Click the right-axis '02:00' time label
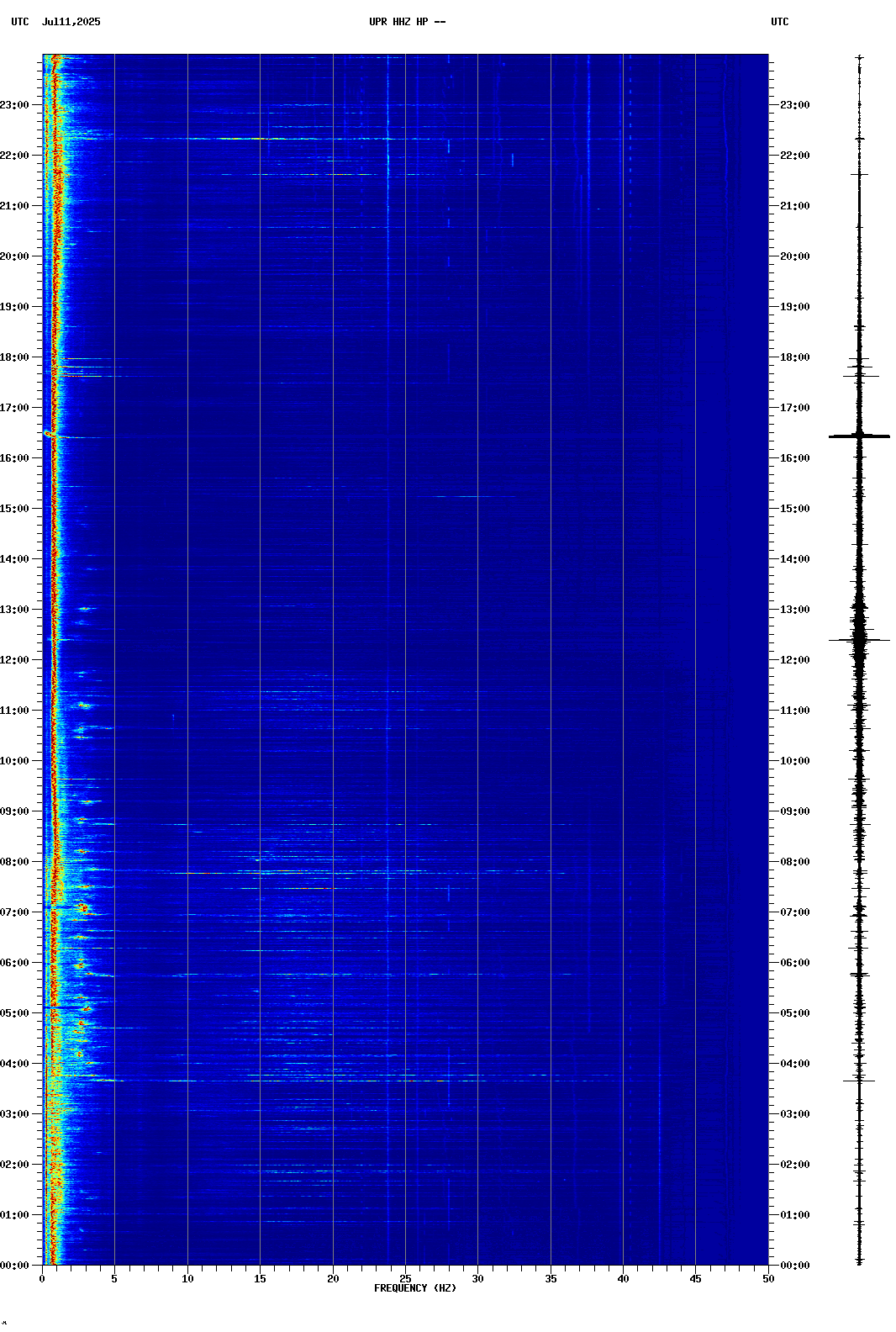Screen dimensions: 896x1332 pos(795,1165)
